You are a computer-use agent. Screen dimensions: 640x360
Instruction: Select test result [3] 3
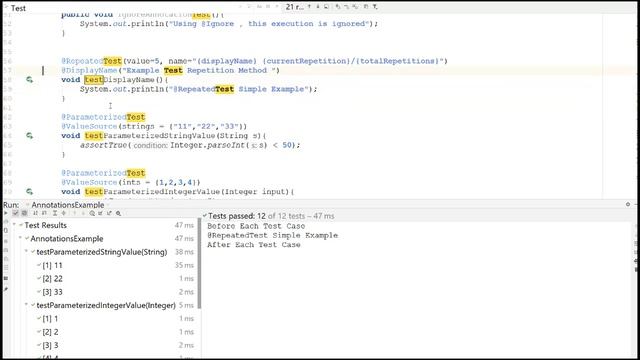[103, 345]
